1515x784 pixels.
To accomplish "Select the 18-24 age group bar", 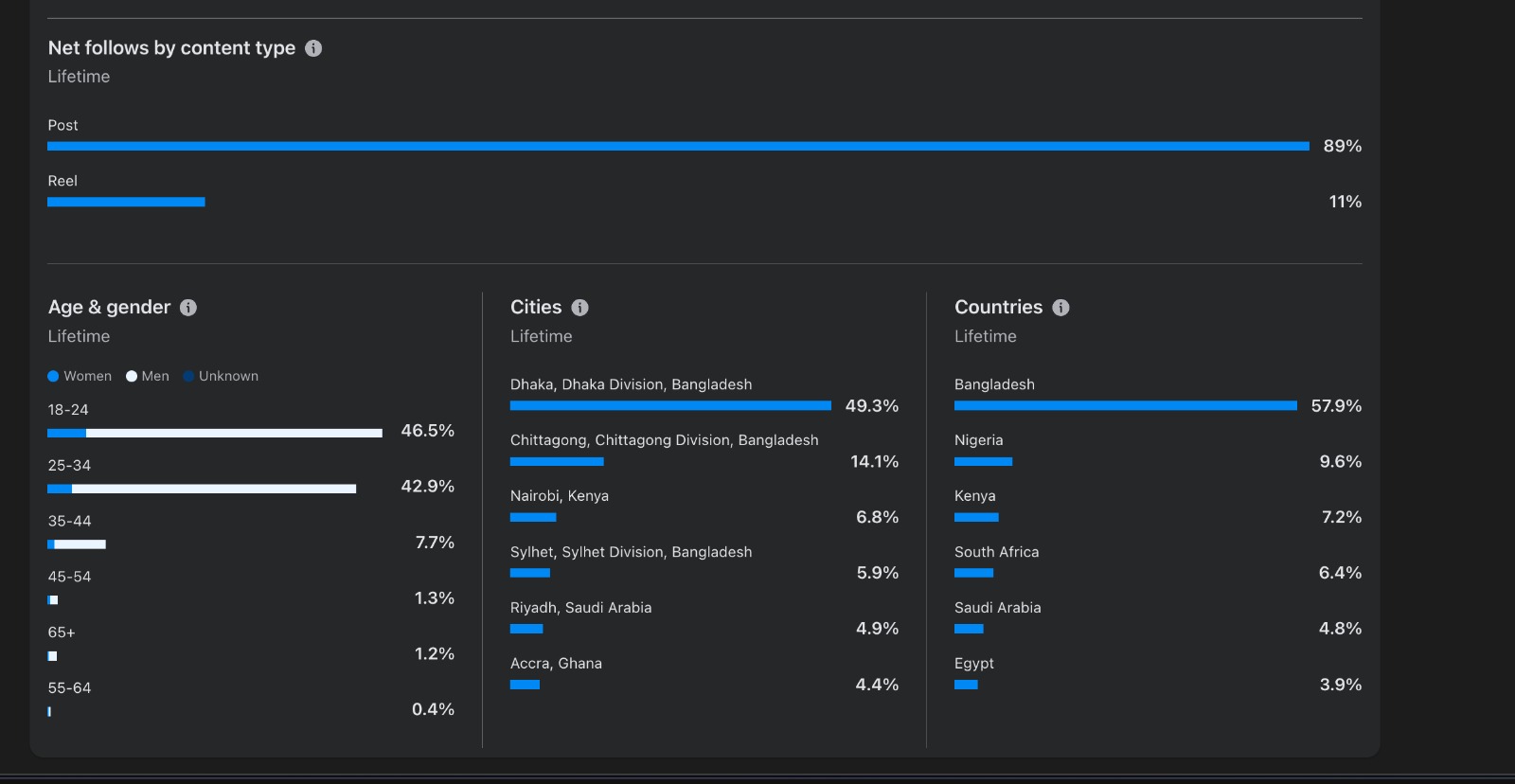I will [x=215, y=433].
